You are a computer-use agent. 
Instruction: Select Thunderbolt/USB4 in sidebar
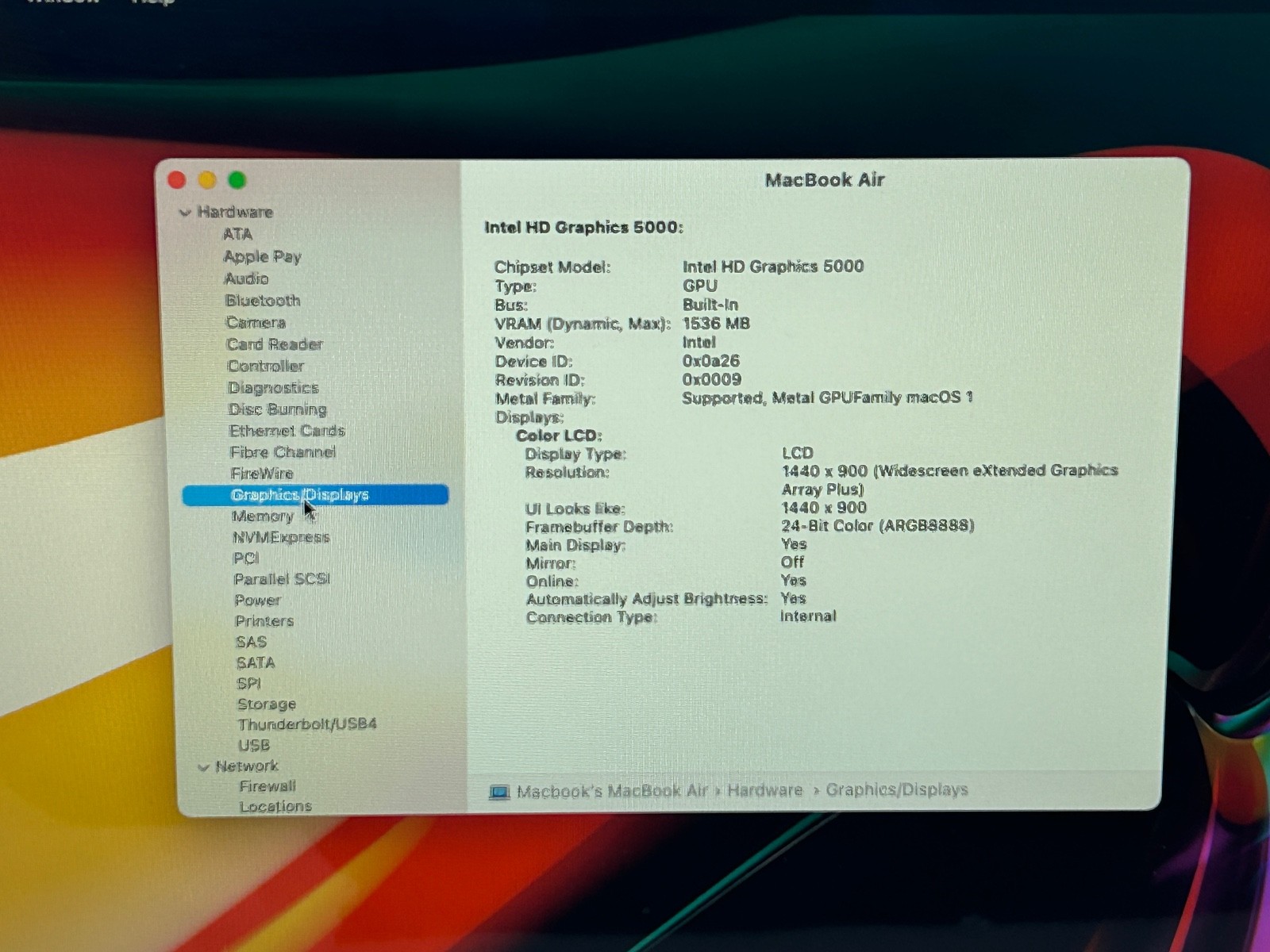[307, 724]
